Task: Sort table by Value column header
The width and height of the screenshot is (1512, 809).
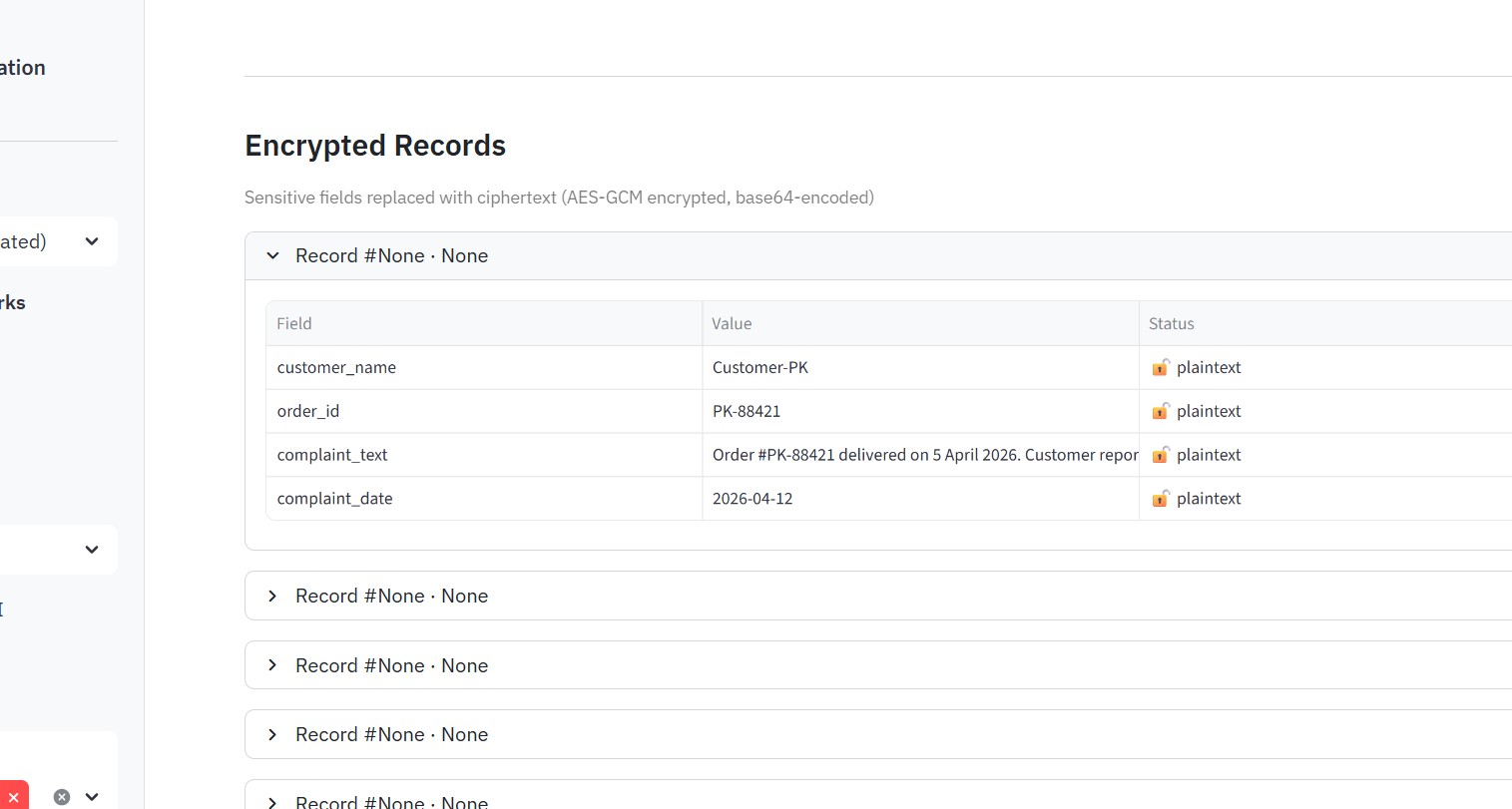Action: click(x=920, y=323)
